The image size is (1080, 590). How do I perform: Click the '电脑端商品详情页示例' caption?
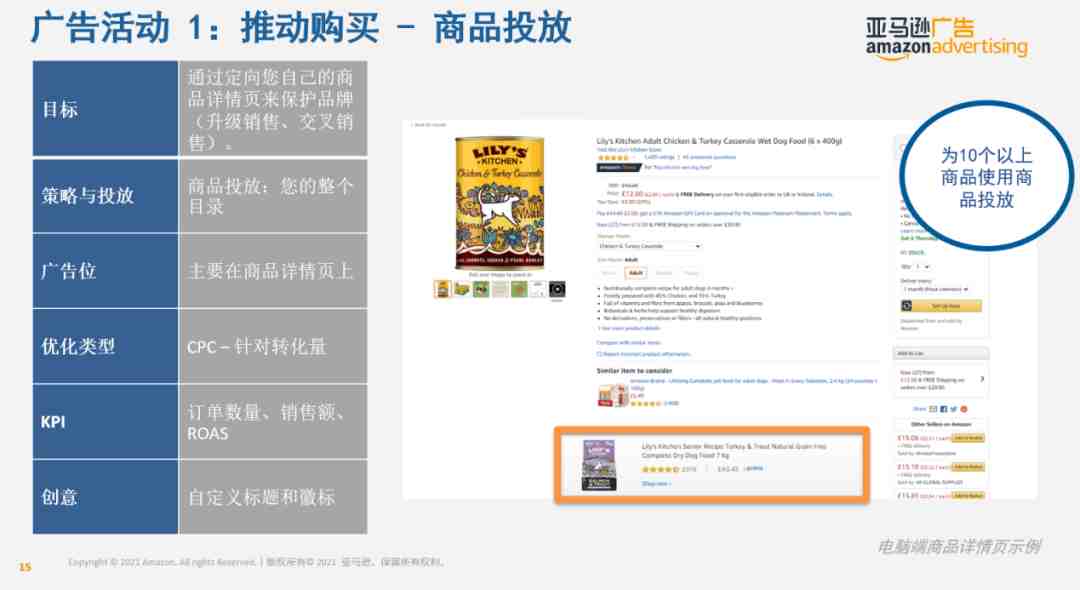(959, 547)
